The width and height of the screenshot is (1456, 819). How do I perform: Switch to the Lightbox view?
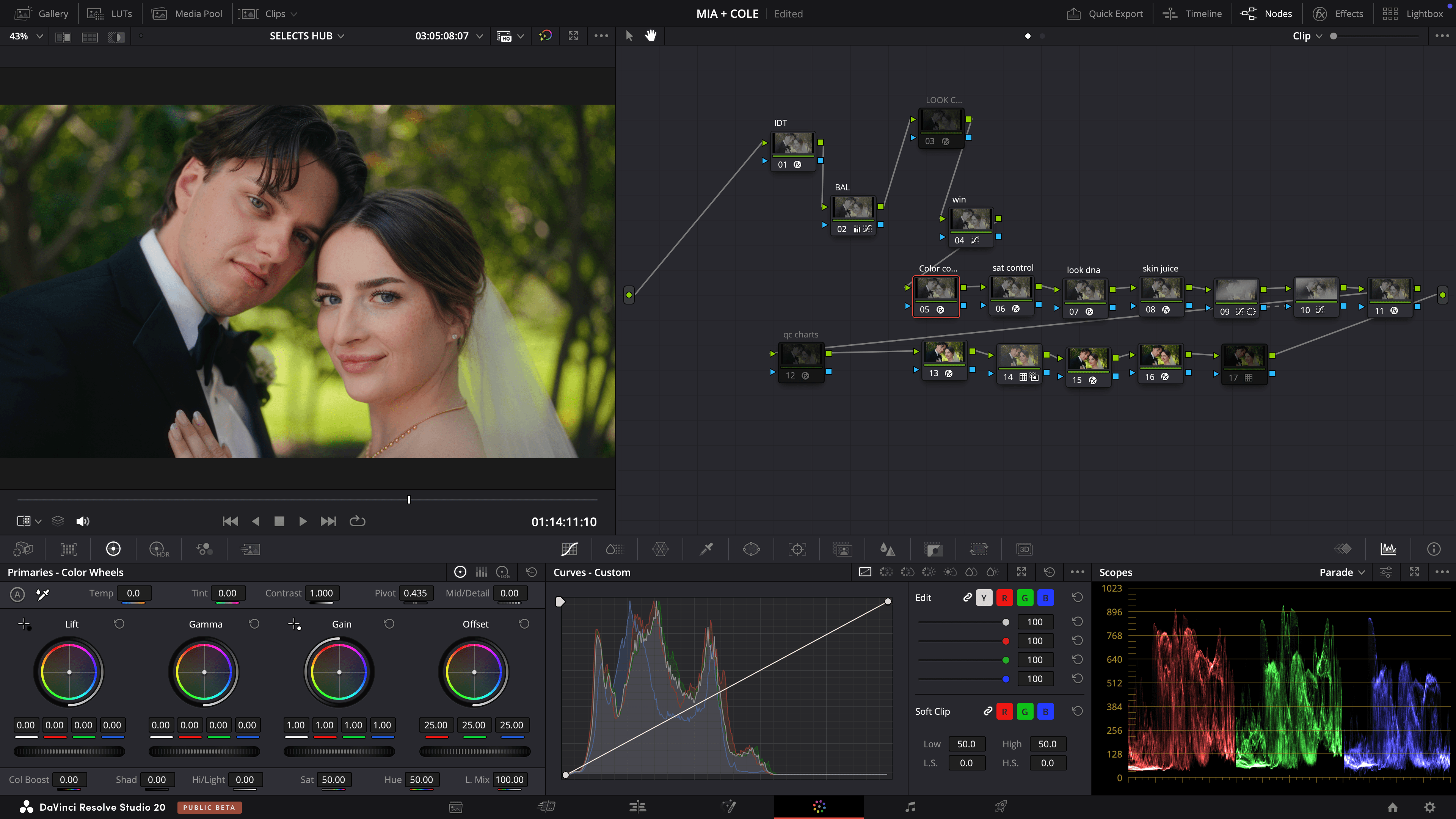[x=1412, y=14]
